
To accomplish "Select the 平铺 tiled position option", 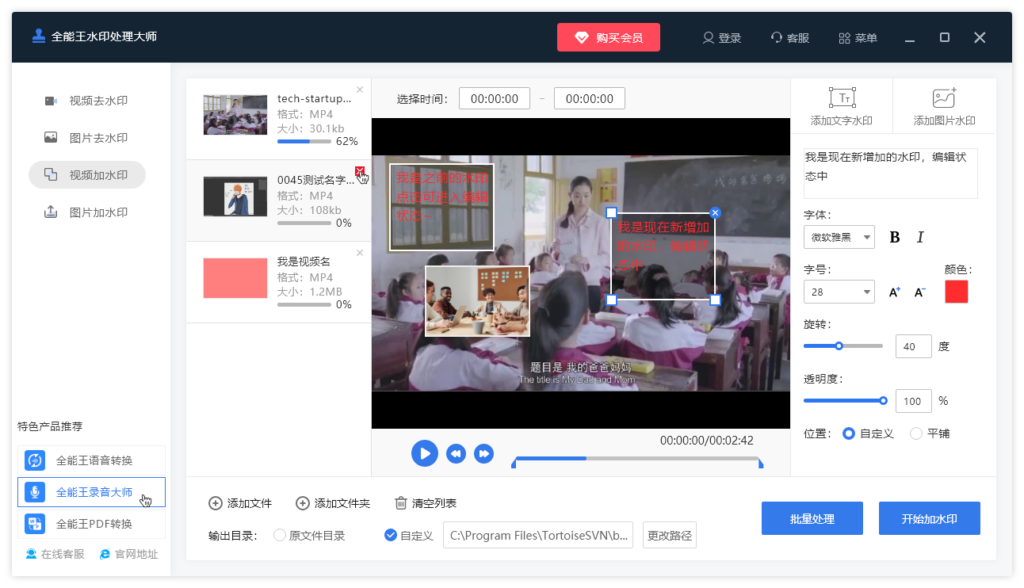I will 917,434.
